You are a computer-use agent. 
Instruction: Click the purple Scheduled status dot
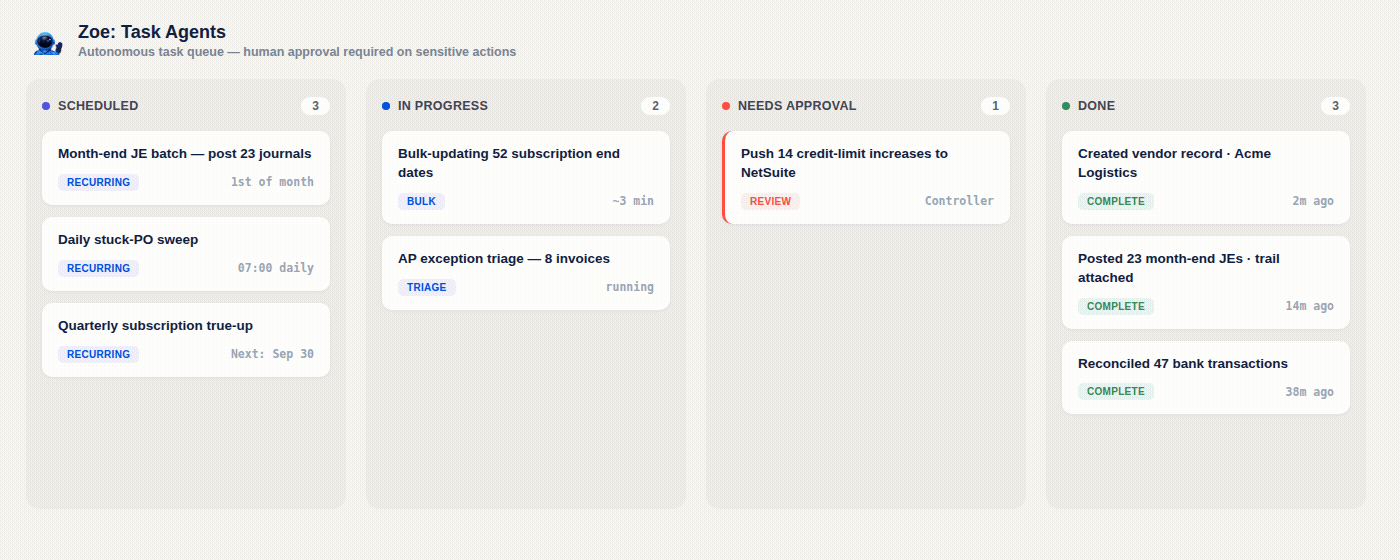(x=46, y=106)
